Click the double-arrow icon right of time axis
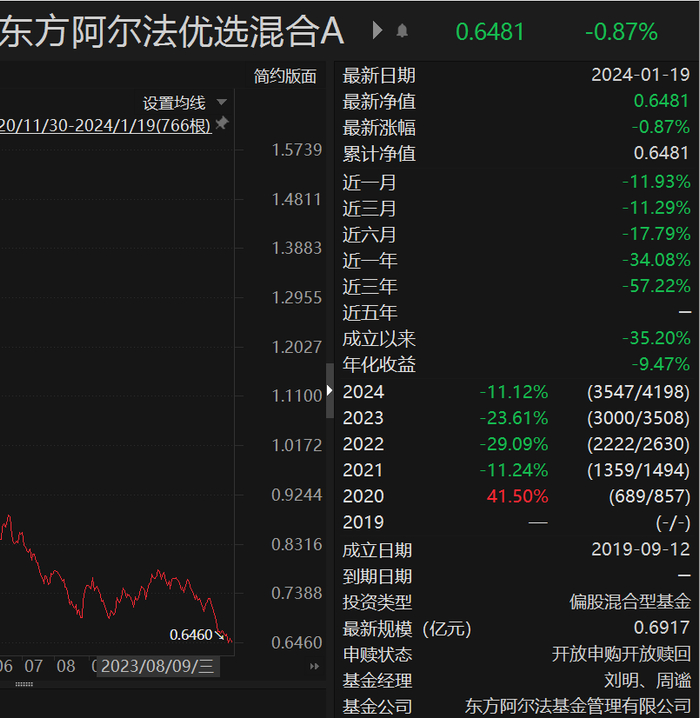 (314, 666)
